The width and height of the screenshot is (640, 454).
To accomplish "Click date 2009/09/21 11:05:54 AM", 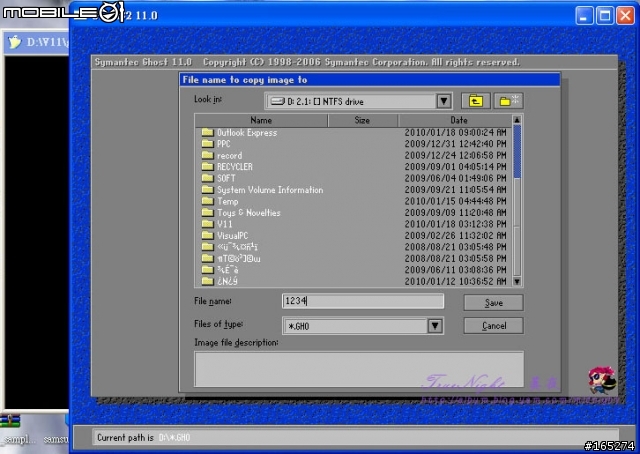I will click(455, 189).
